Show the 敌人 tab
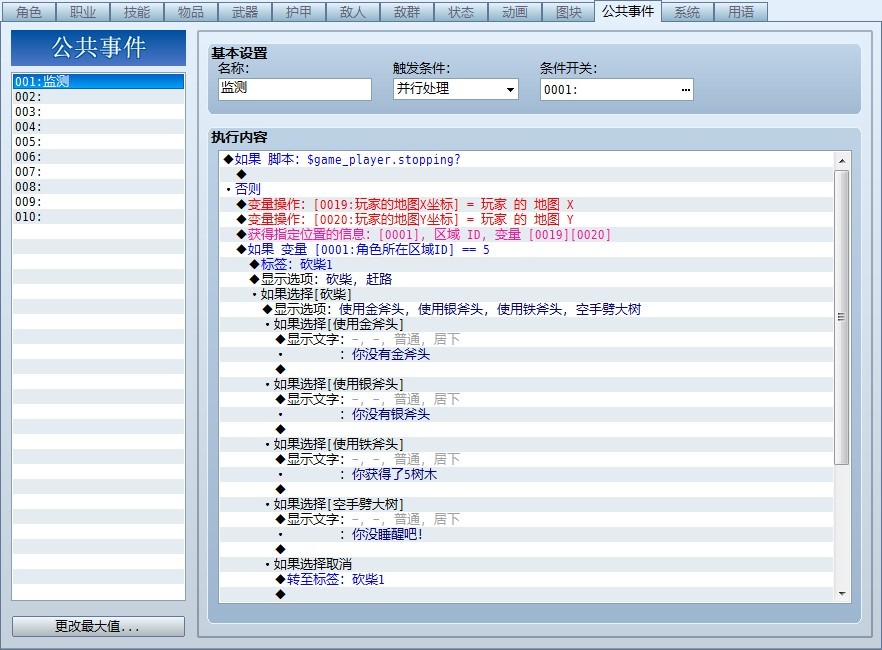882x650 pixels. pyautogui.click(x=353, y=12)
